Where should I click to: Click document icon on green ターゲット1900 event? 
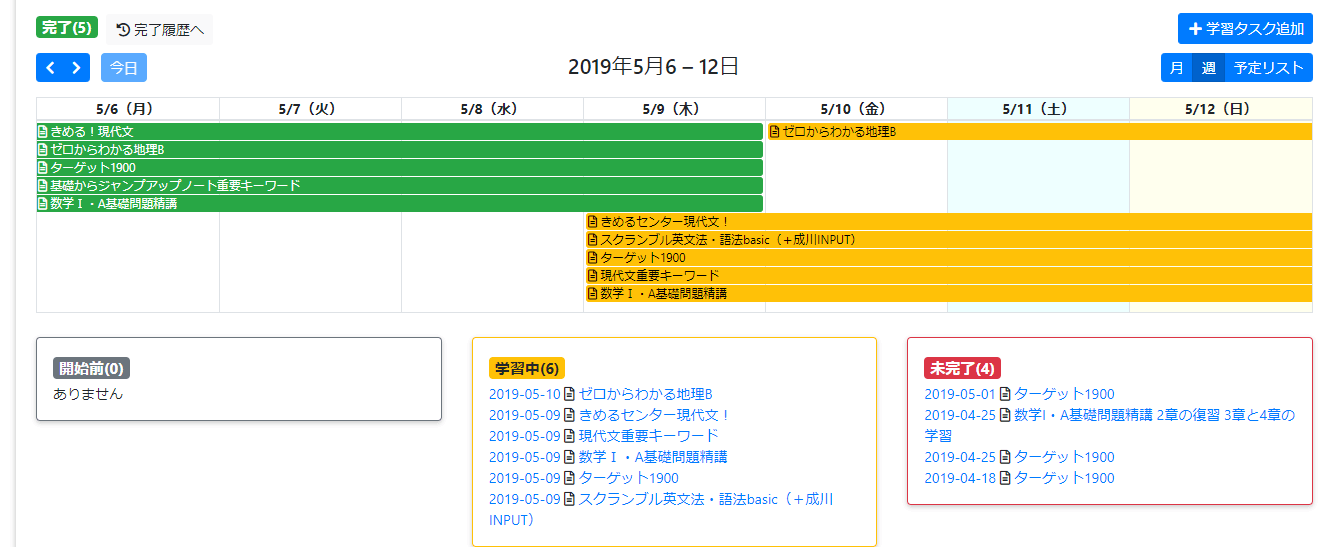[43, 168]
